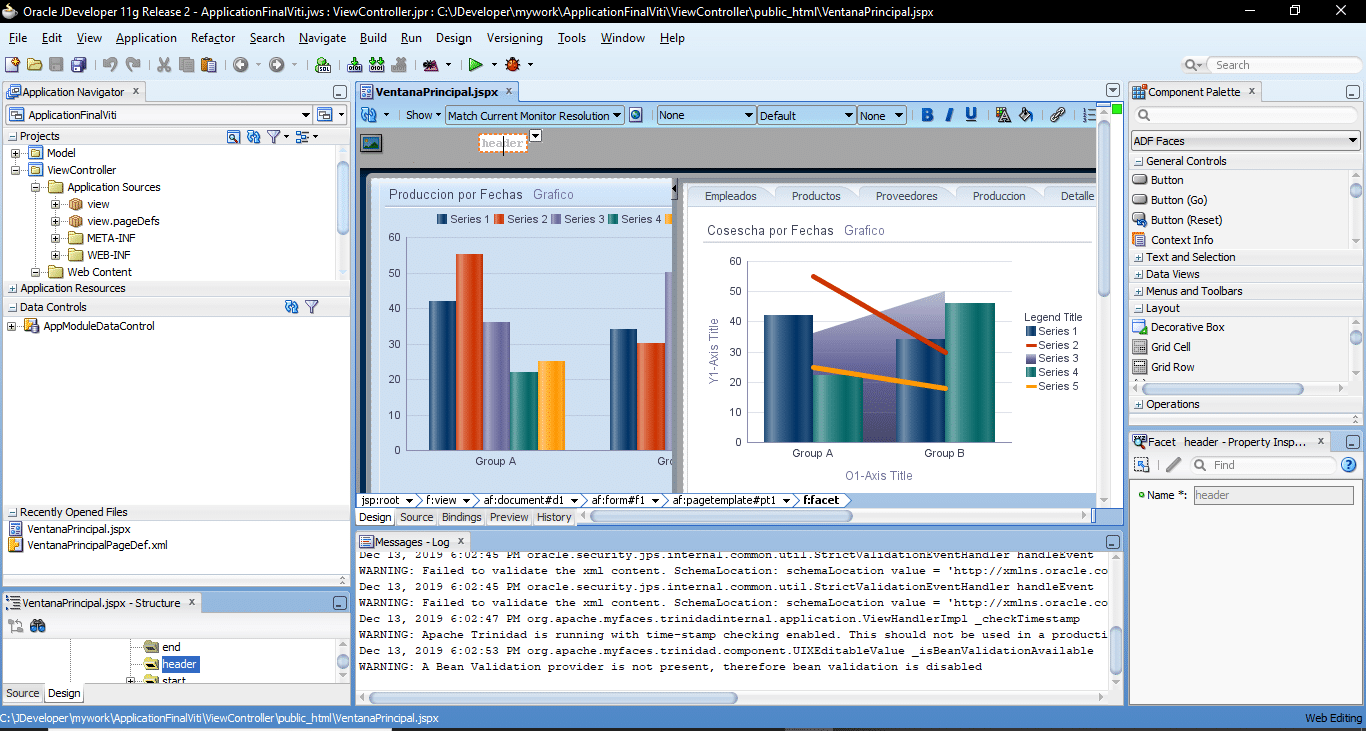This screenshot has height=731, width=1366.
Task: Switch to the History editor tab
Action: (554, 517)
